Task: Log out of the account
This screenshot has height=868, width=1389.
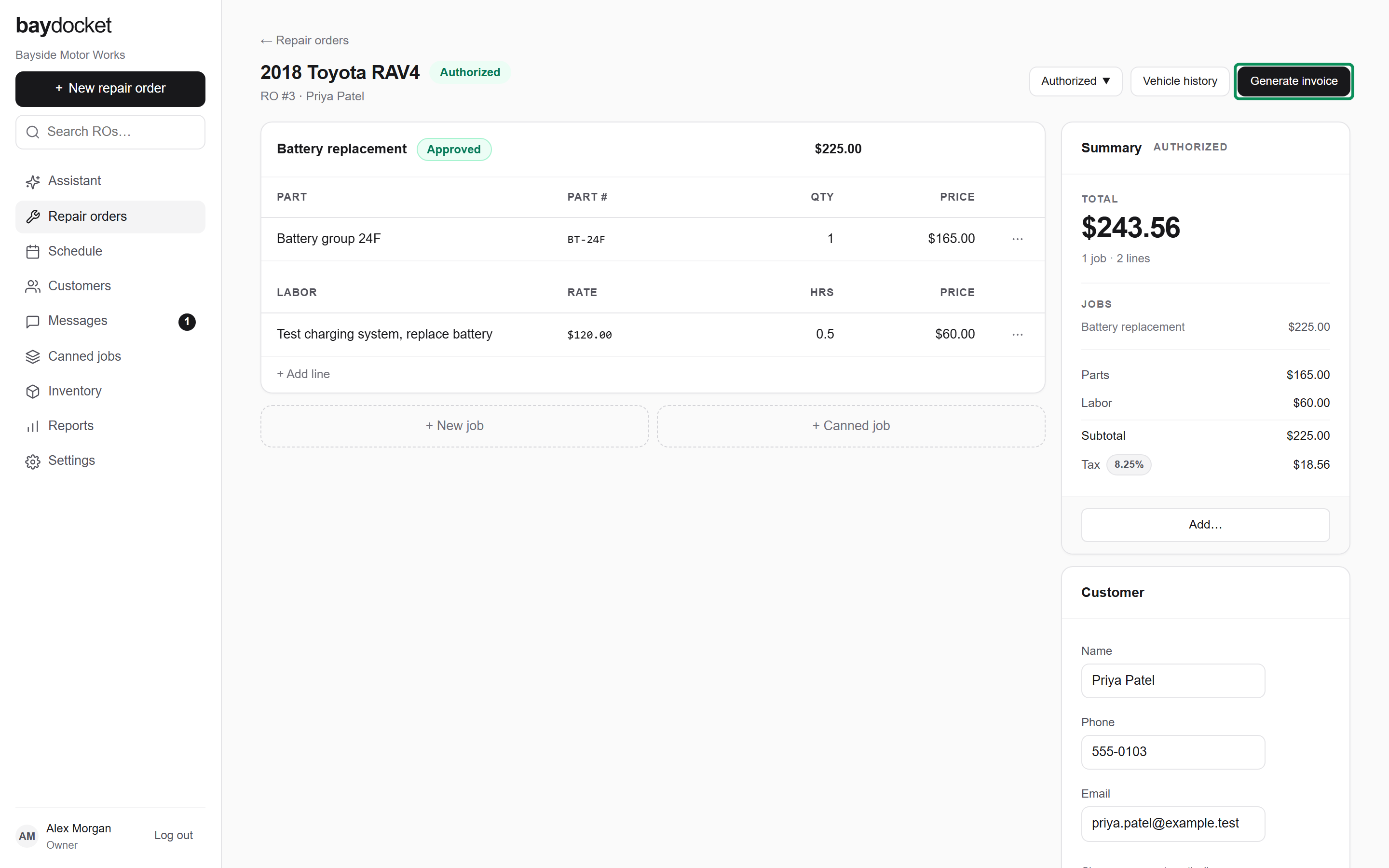Action: [x=173, y=835]
